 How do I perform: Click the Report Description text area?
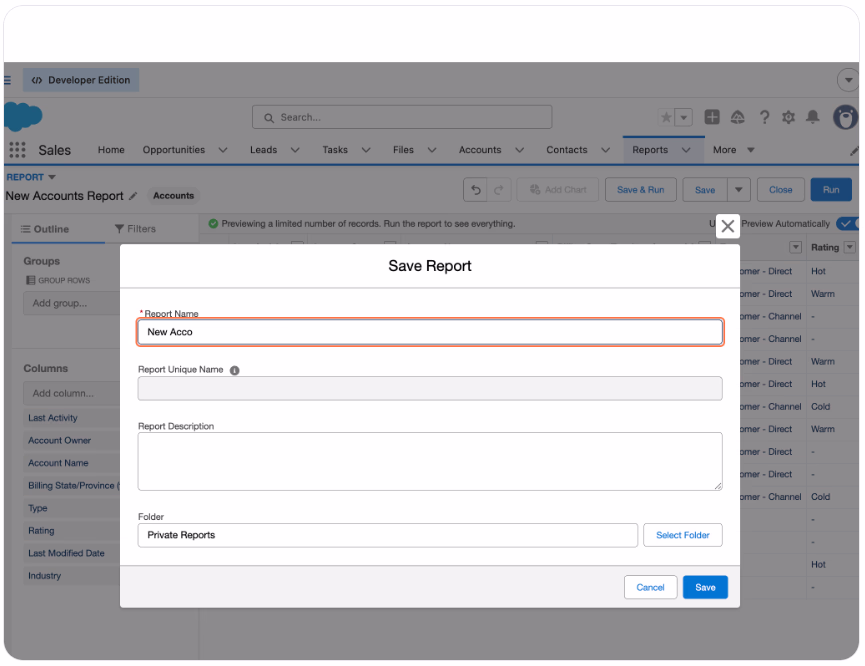pos(430,461)
